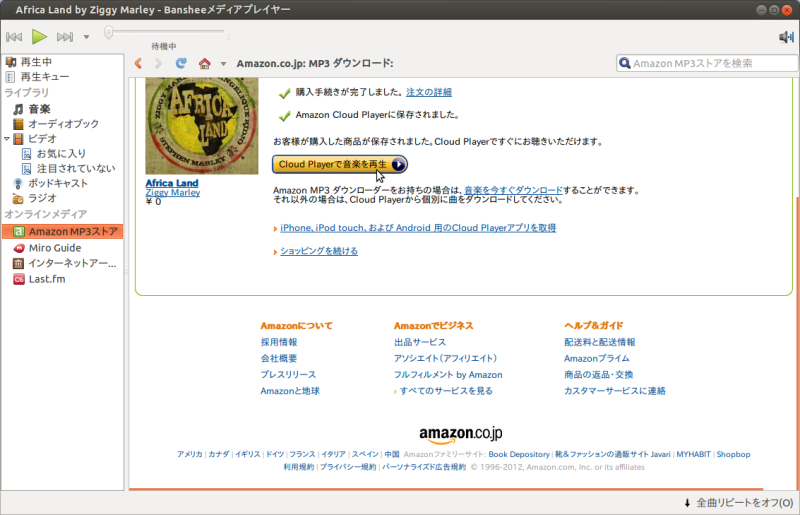Image resolution: width=800 pixels, height=515 pixels.
Task: Start playback with the green play button
Action: (x=39, y=37)
